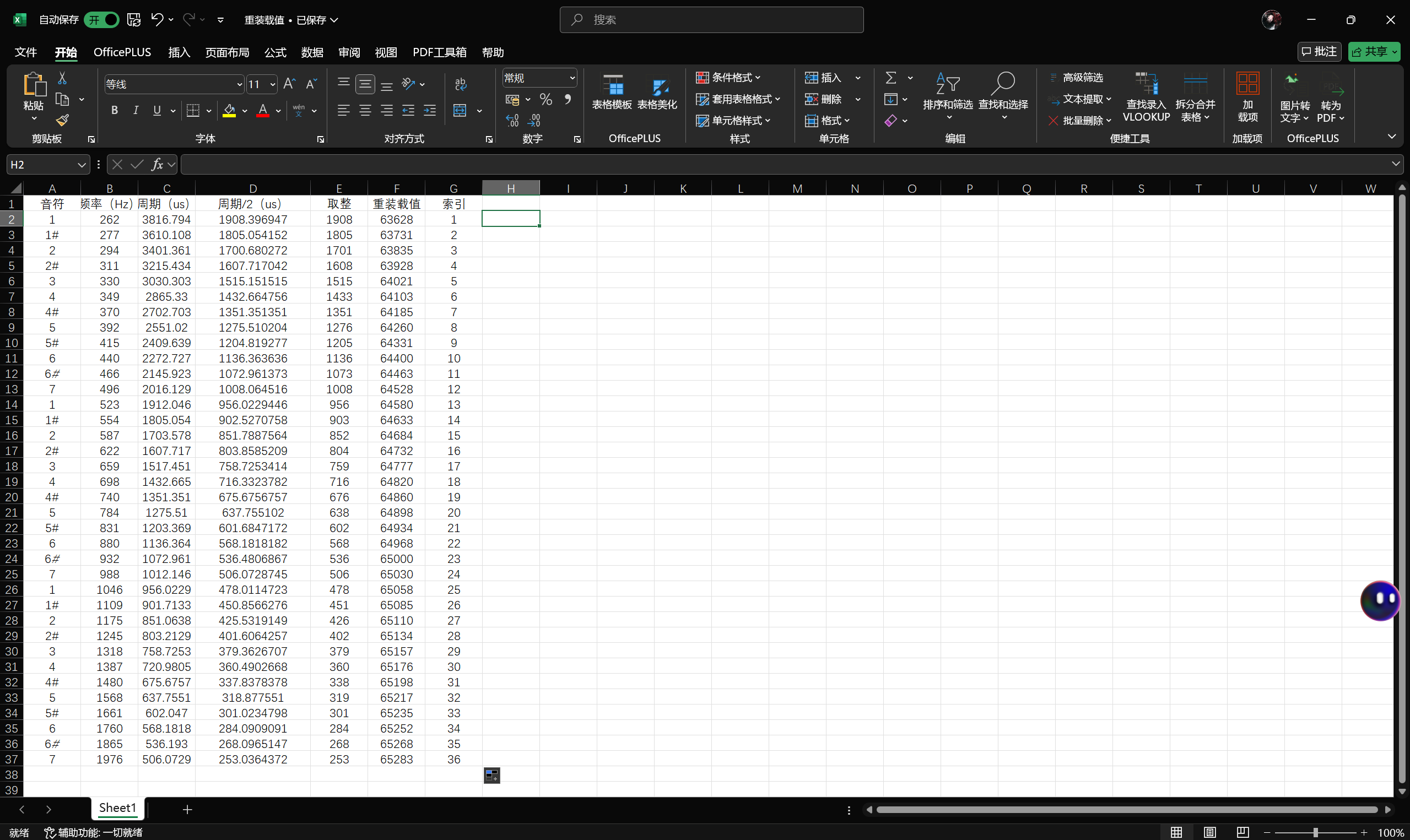Image resolution: width=1410 pixels, height=840 pixels.
Task: Click the Insert Function fx icon
Action: [x=158, y=165]
